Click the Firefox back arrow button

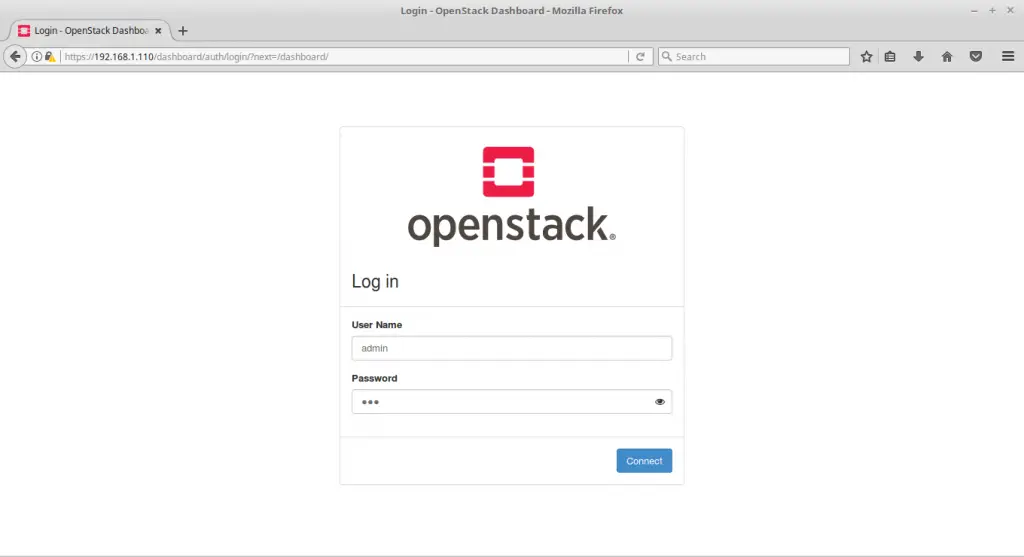[15, 57]
